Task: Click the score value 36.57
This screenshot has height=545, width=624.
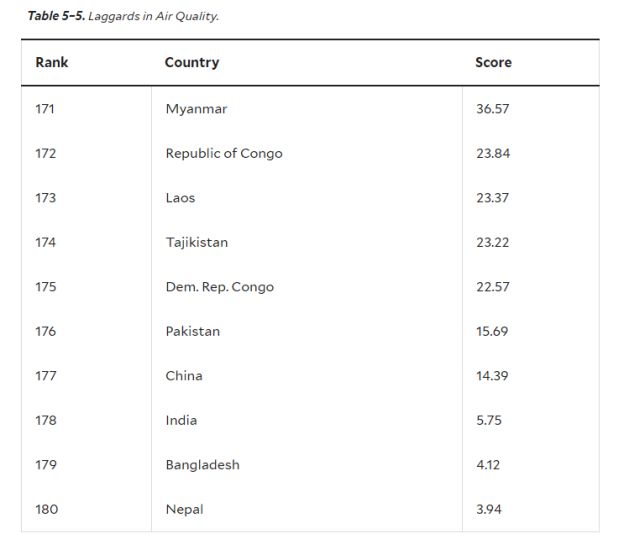Action: (493, 109)
